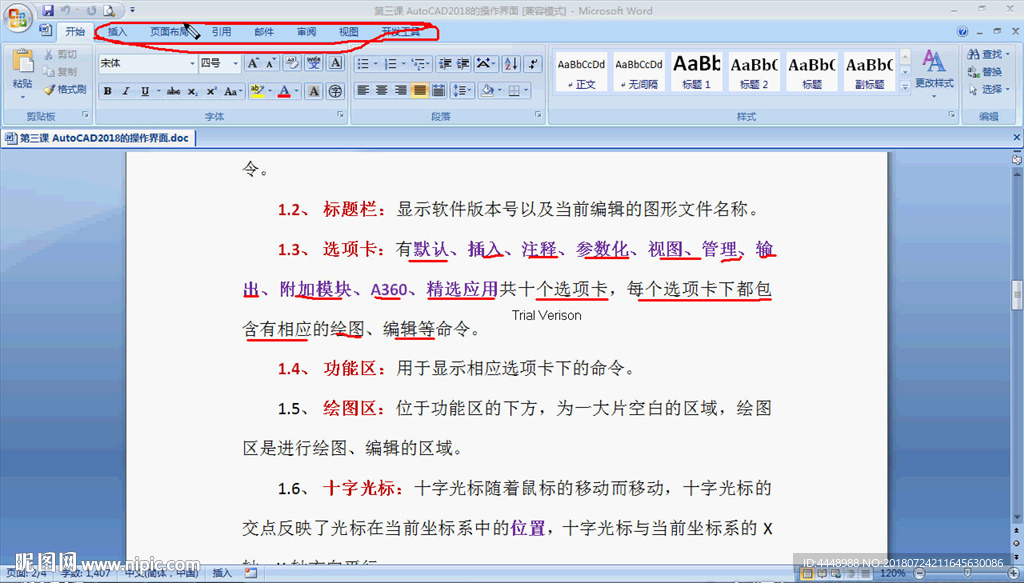Image resolution: width=1024 pixels, height=583 pixels.
Task: Toggle the bulleted list
Action: click(x=363, y=63)
